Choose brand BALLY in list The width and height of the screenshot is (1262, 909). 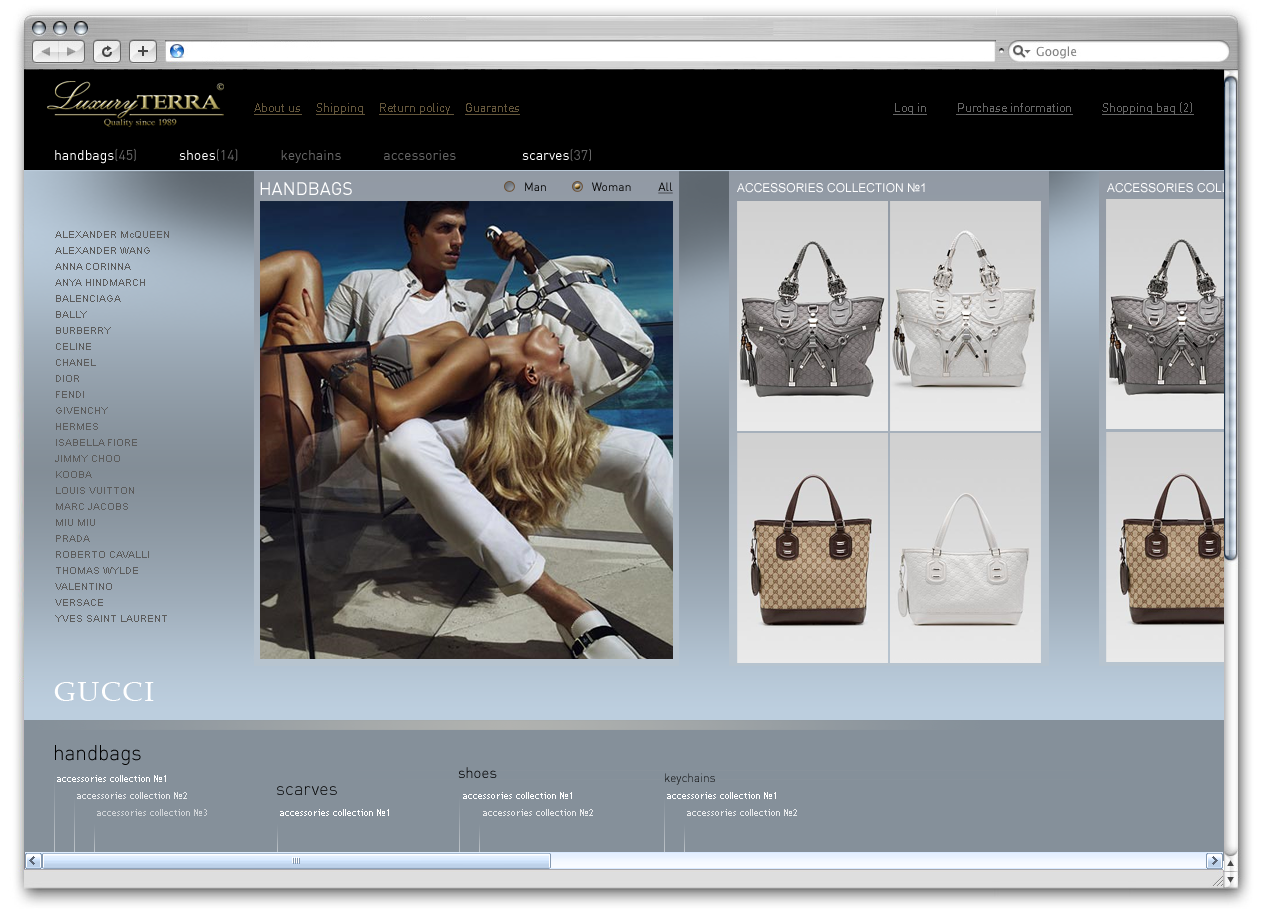click(71, 314)
